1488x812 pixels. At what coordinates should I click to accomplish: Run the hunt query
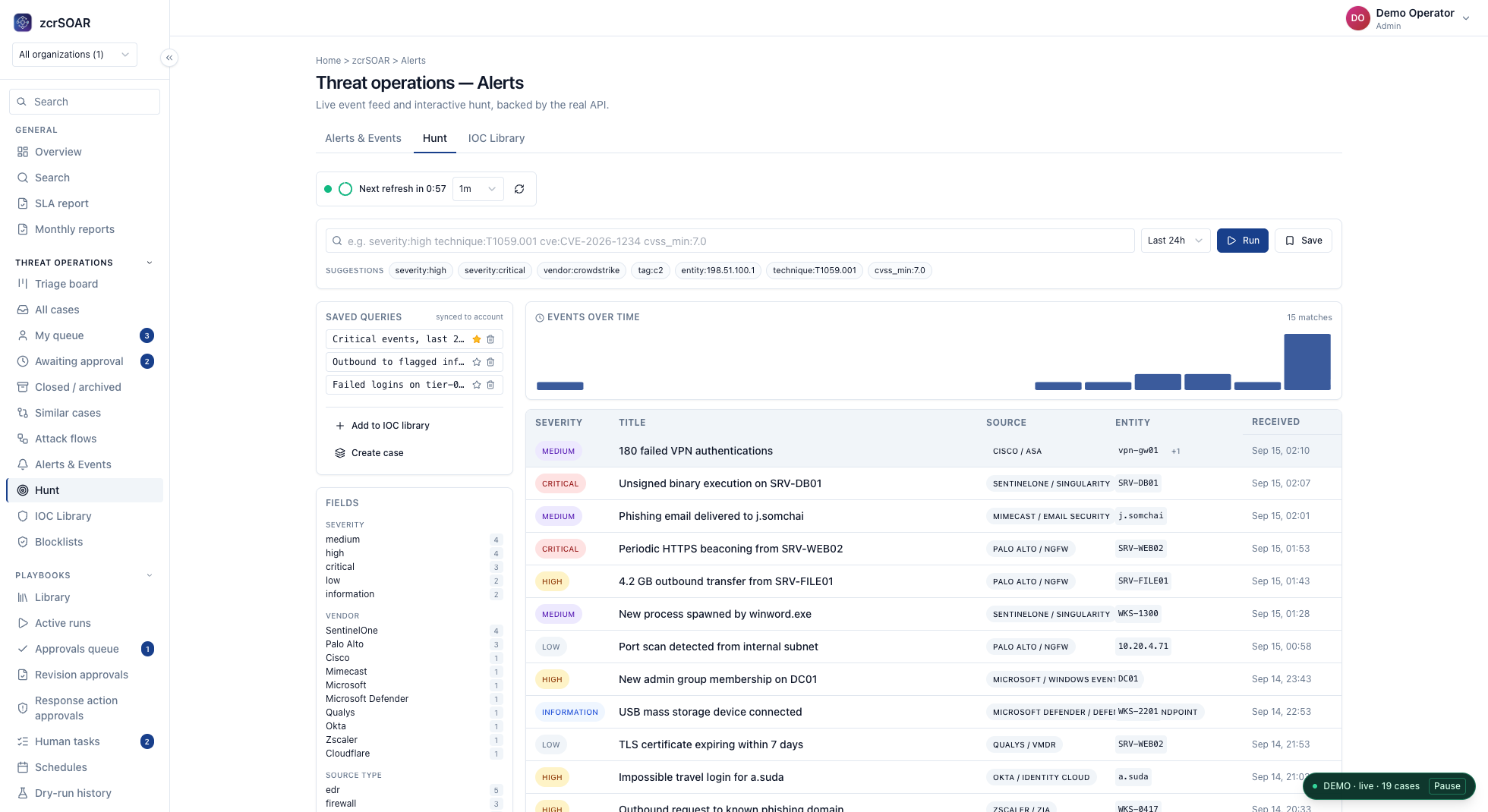pos(1243,241)
